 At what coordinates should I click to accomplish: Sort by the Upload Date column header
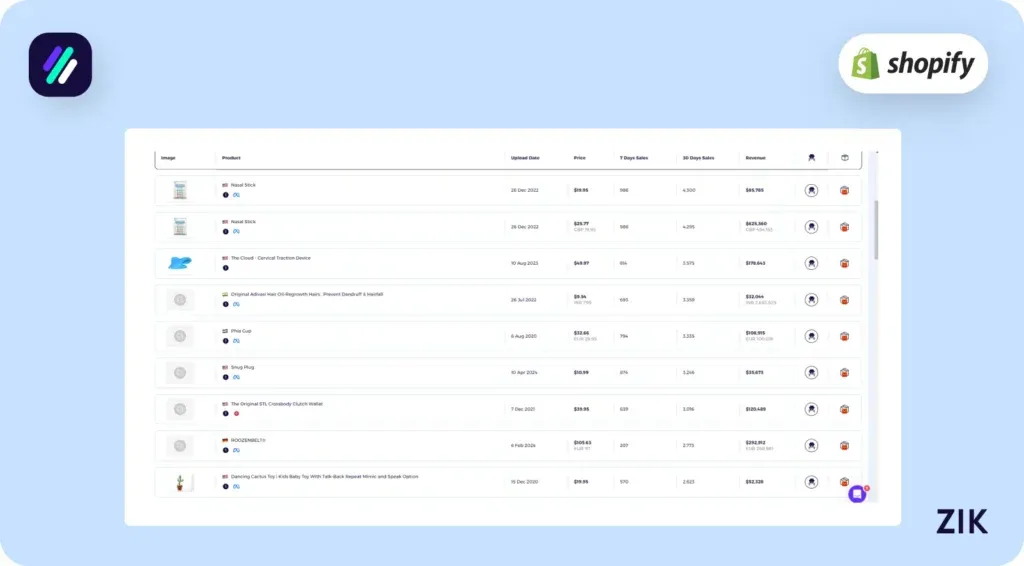(525, 158)
